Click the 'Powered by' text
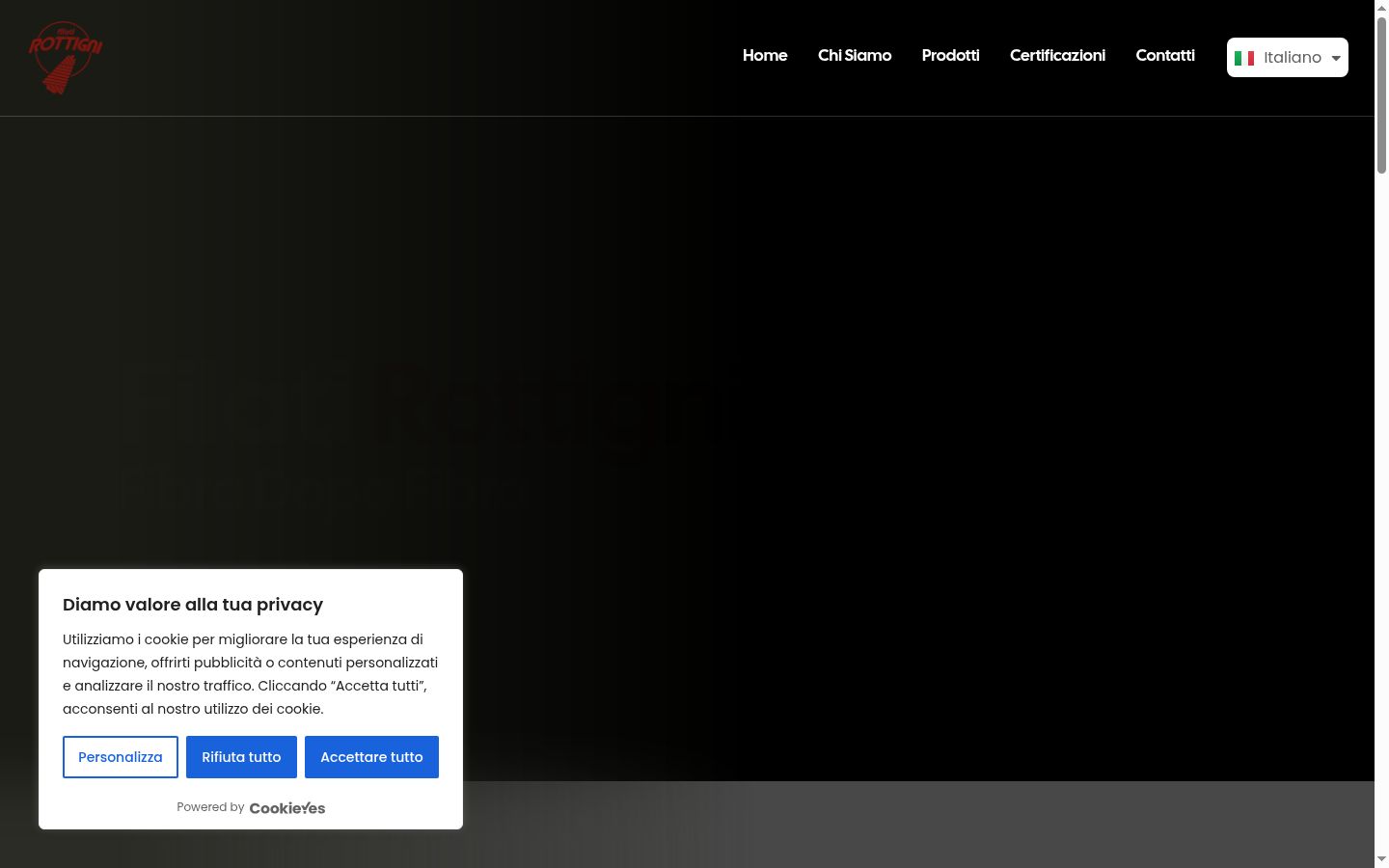Screen dimensions: 1389x868 (210, 807)
